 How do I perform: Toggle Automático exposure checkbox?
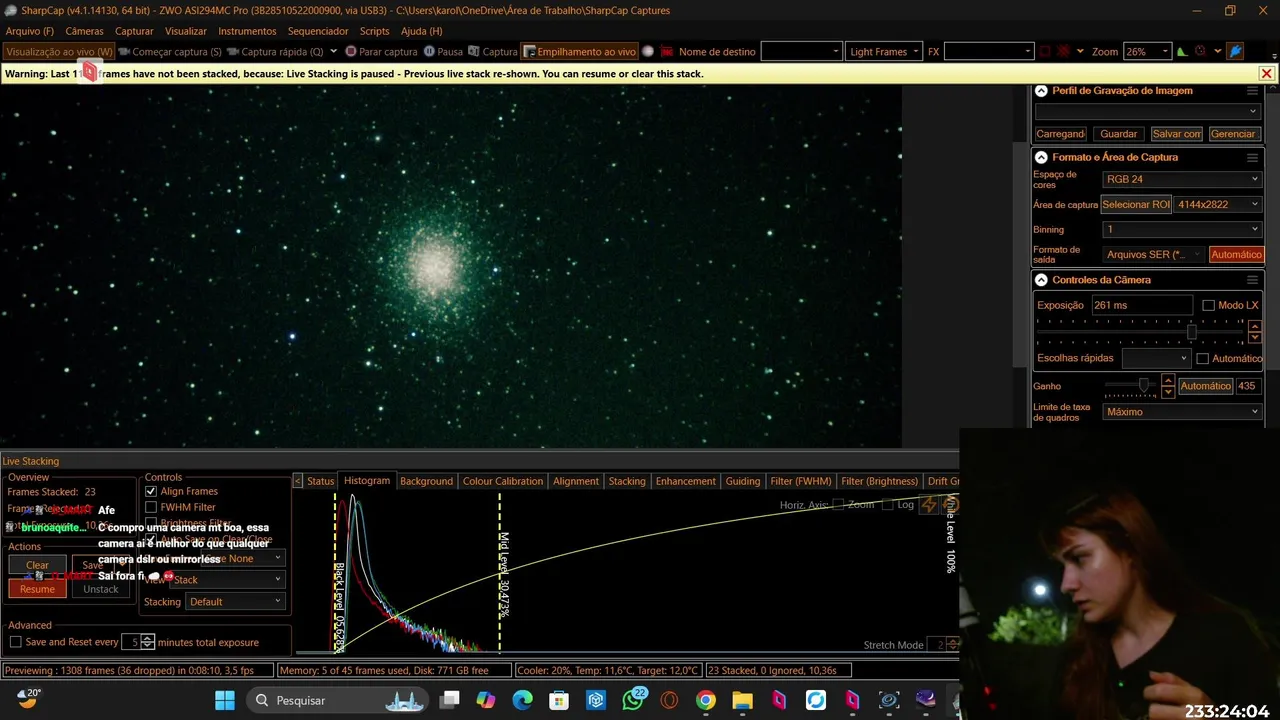point(1203,358)
